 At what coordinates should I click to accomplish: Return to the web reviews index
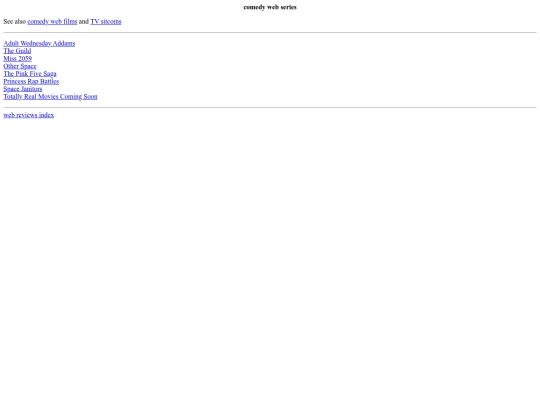point(29,115)
